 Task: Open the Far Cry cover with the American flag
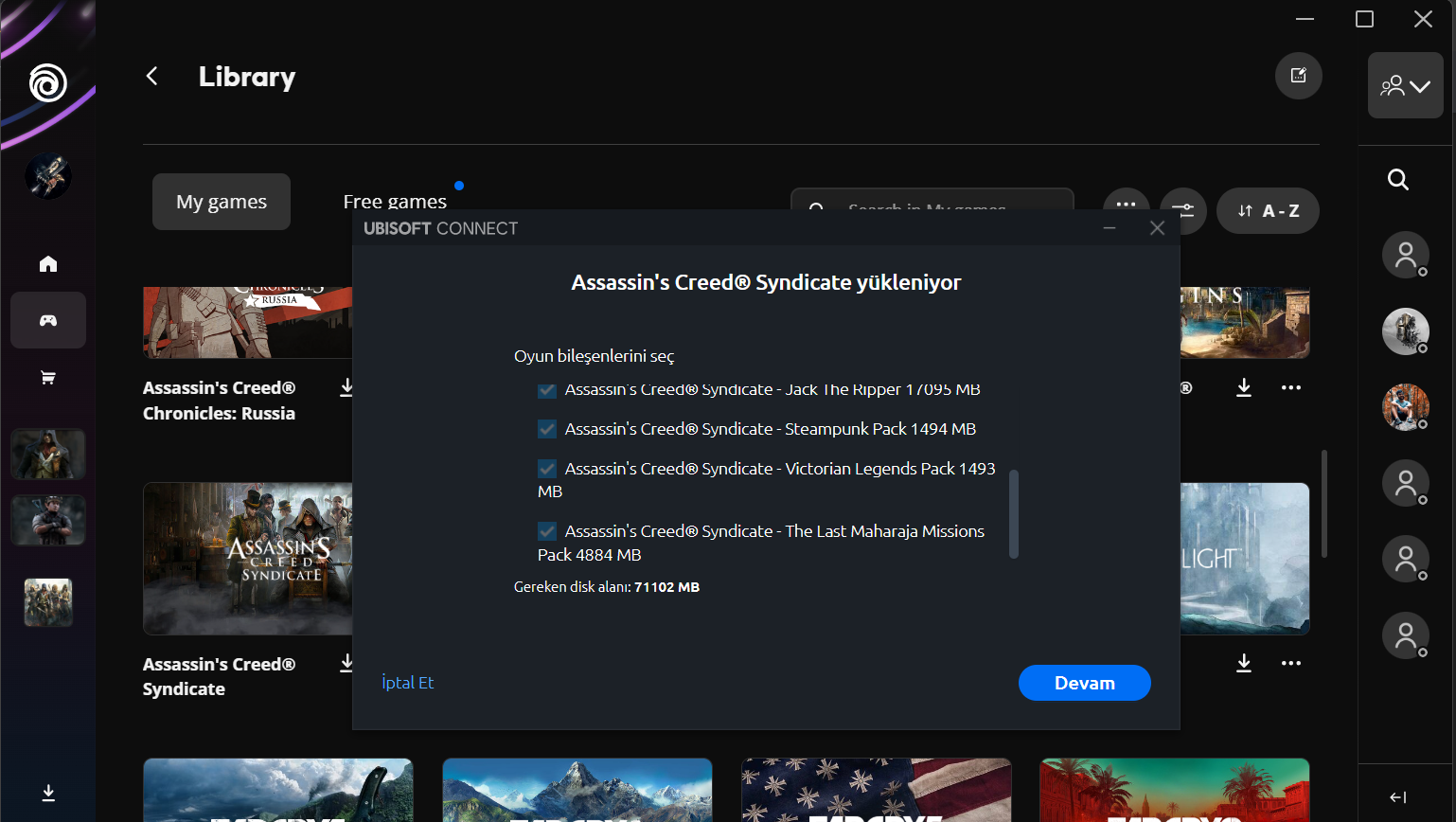click(x=877, y=790)
